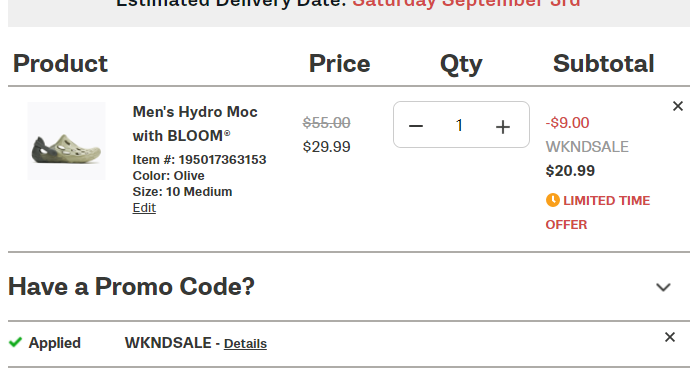
Task: Click the $20.99 subtotal amount
Action: click(x=570, y=171)
